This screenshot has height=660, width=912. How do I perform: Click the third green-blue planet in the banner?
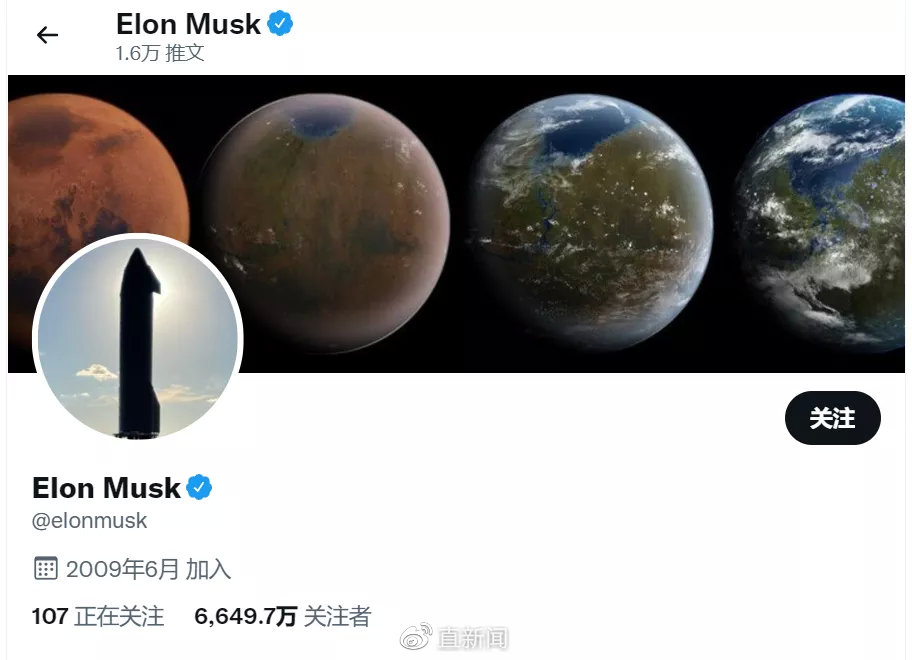click(x=591, y=222)
